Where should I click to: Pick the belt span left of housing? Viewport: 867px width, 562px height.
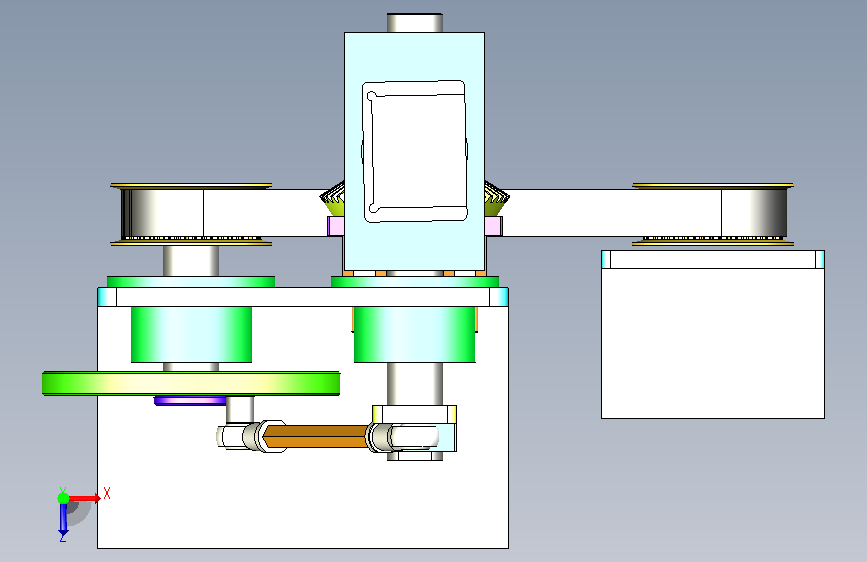click(265, 213)
